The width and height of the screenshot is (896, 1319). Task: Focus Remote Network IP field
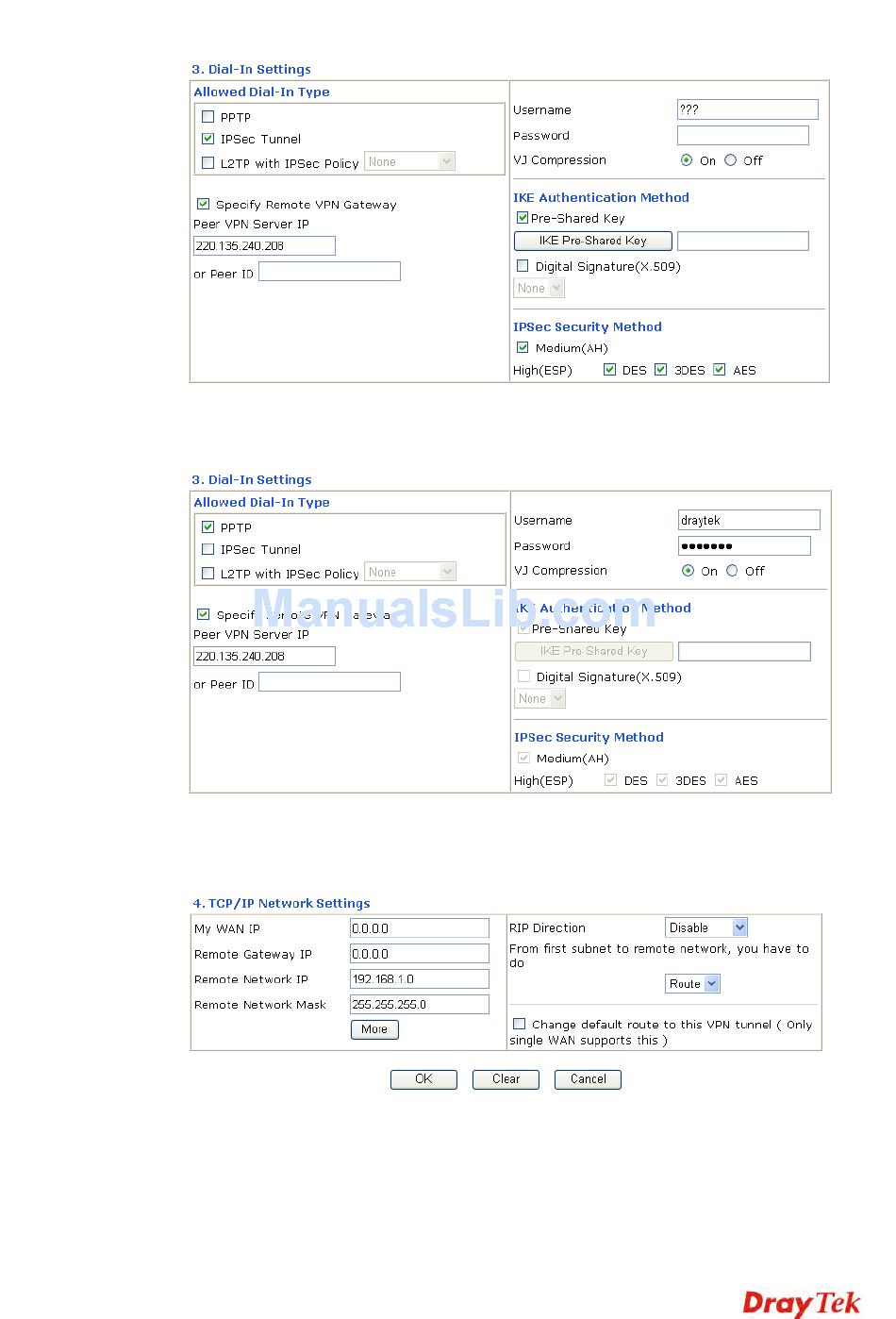pos(420,979)
